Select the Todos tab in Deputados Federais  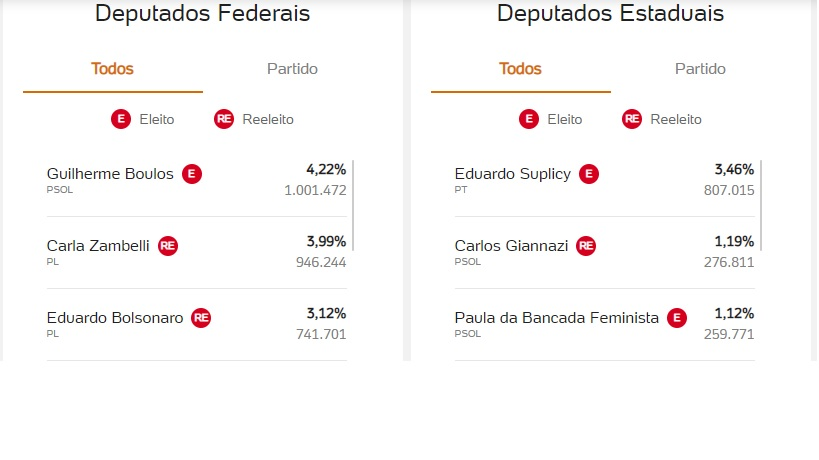tap(112, 69)
